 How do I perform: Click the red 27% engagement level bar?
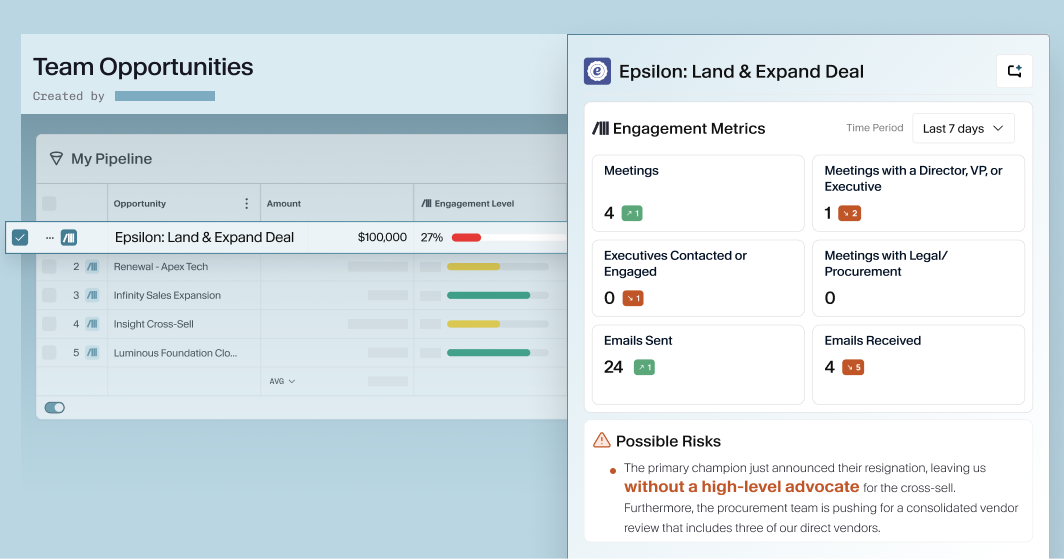coord(467,238)
